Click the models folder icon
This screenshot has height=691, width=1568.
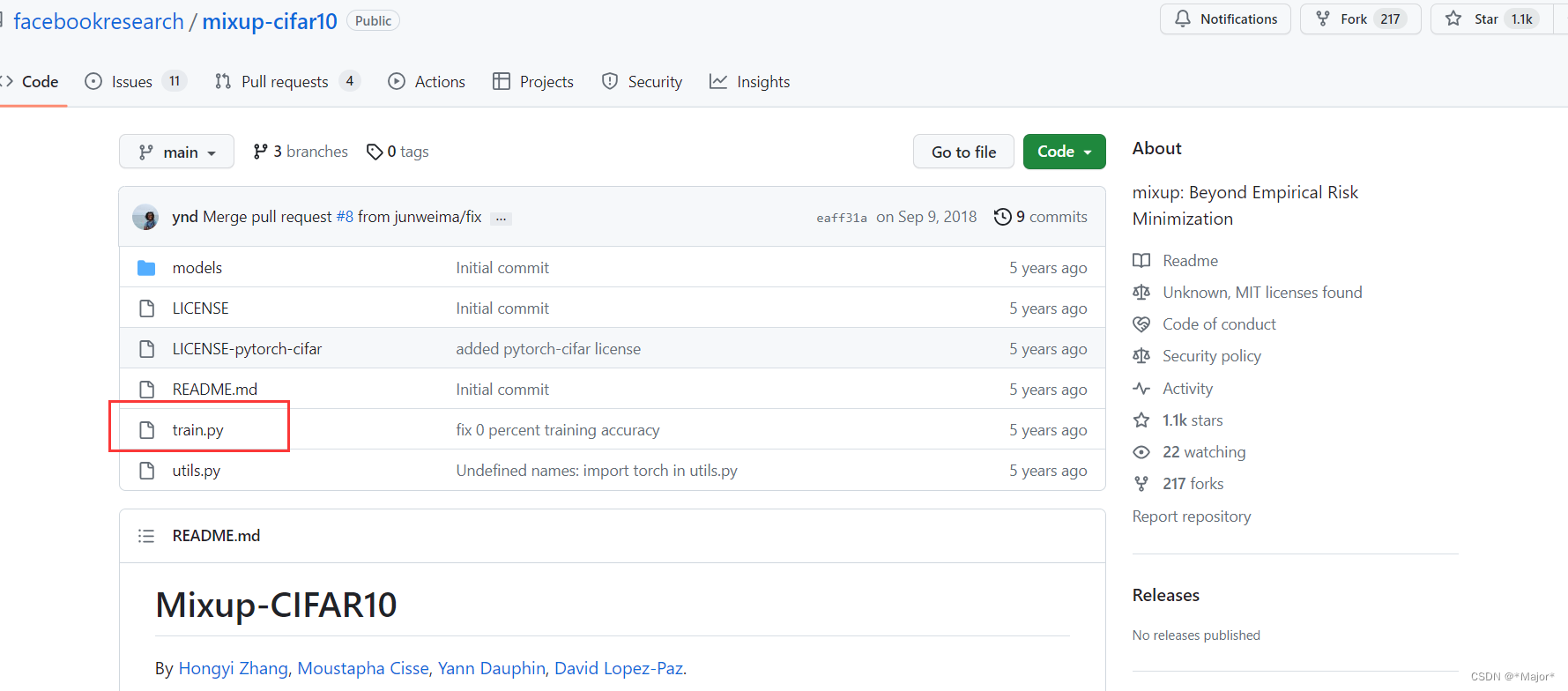146,267
